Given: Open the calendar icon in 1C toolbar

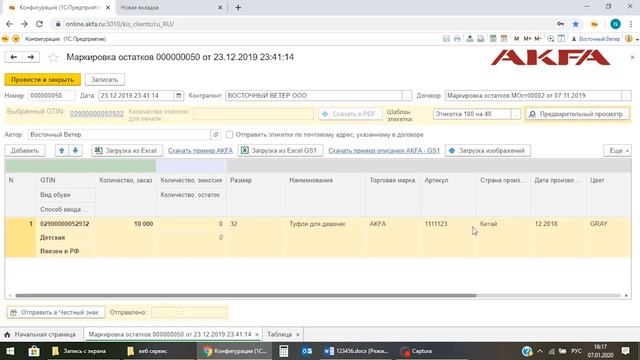Looking at the screenshot, I should pos(504,39).
